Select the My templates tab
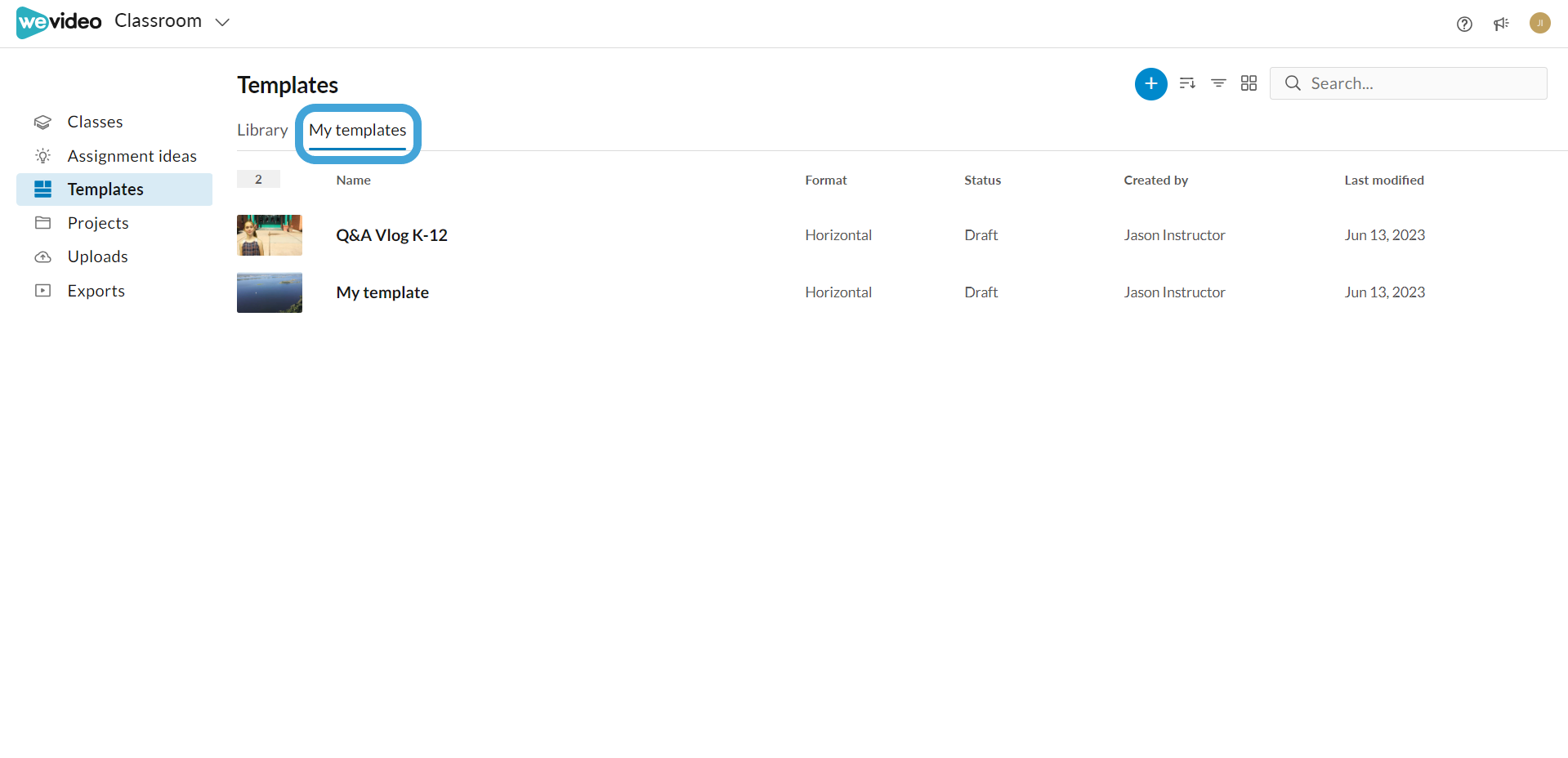 357,131
